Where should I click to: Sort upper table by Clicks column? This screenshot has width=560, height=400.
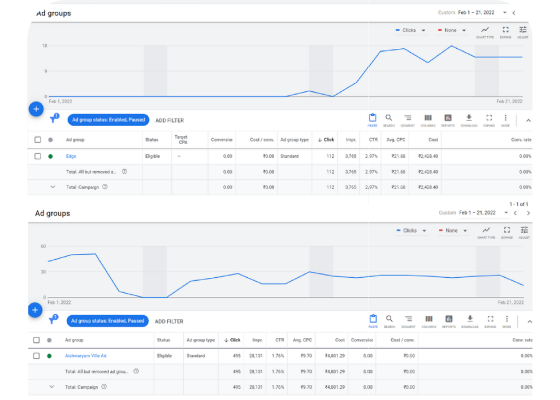[326, 140]
